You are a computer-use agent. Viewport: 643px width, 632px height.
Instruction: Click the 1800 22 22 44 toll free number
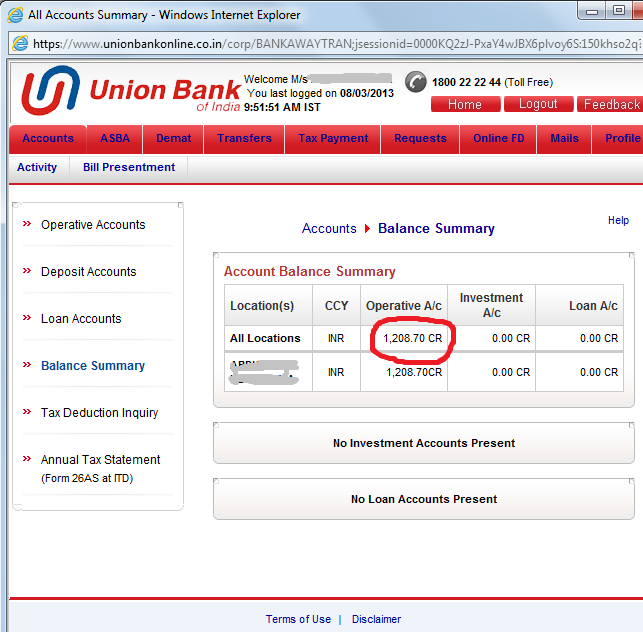pyautogui.click(x=466, y=82)
